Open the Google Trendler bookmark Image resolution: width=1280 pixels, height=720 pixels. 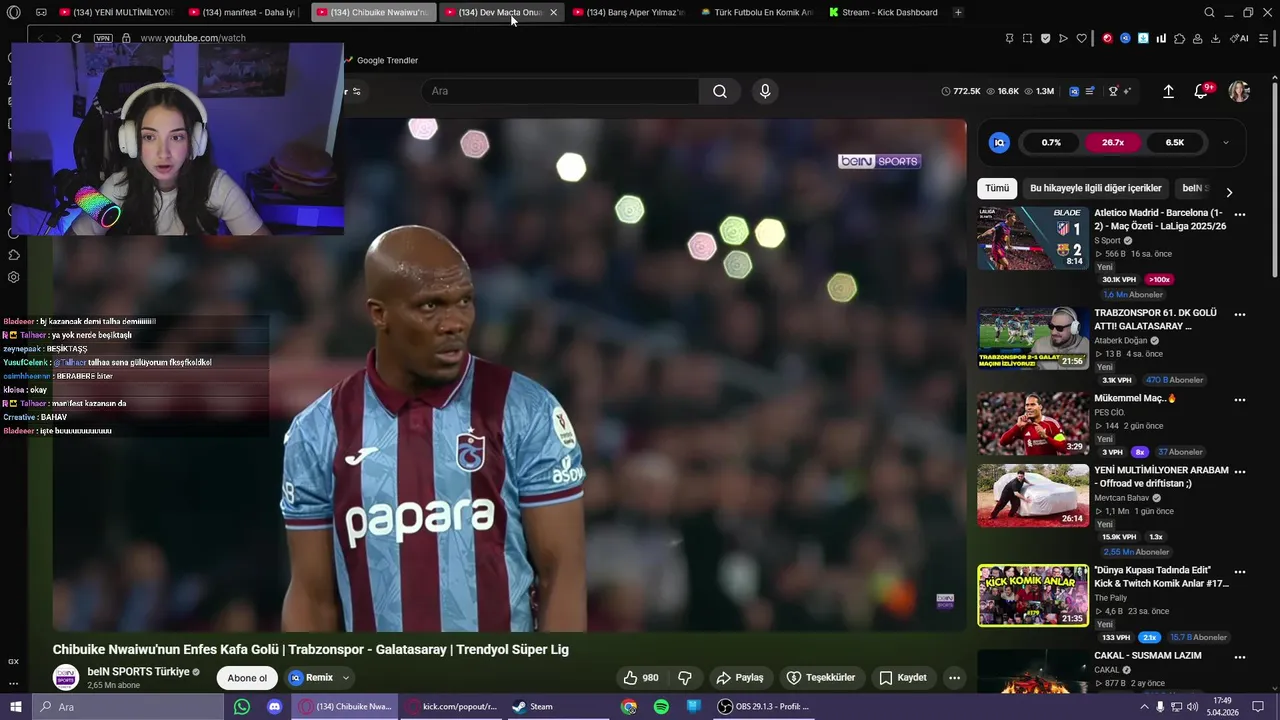coord(380,60)
